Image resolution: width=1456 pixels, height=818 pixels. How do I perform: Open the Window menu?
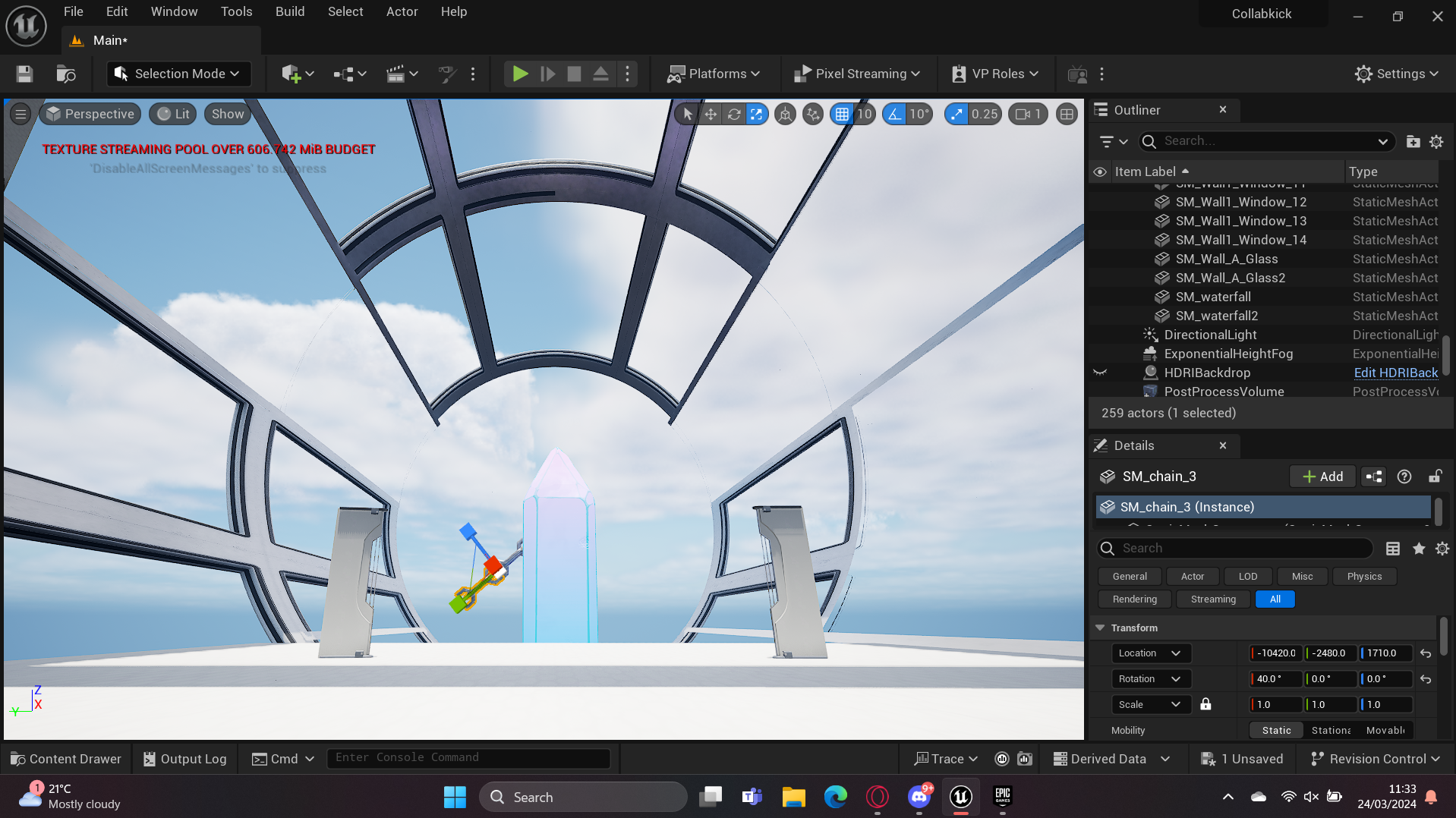(175, 11)
